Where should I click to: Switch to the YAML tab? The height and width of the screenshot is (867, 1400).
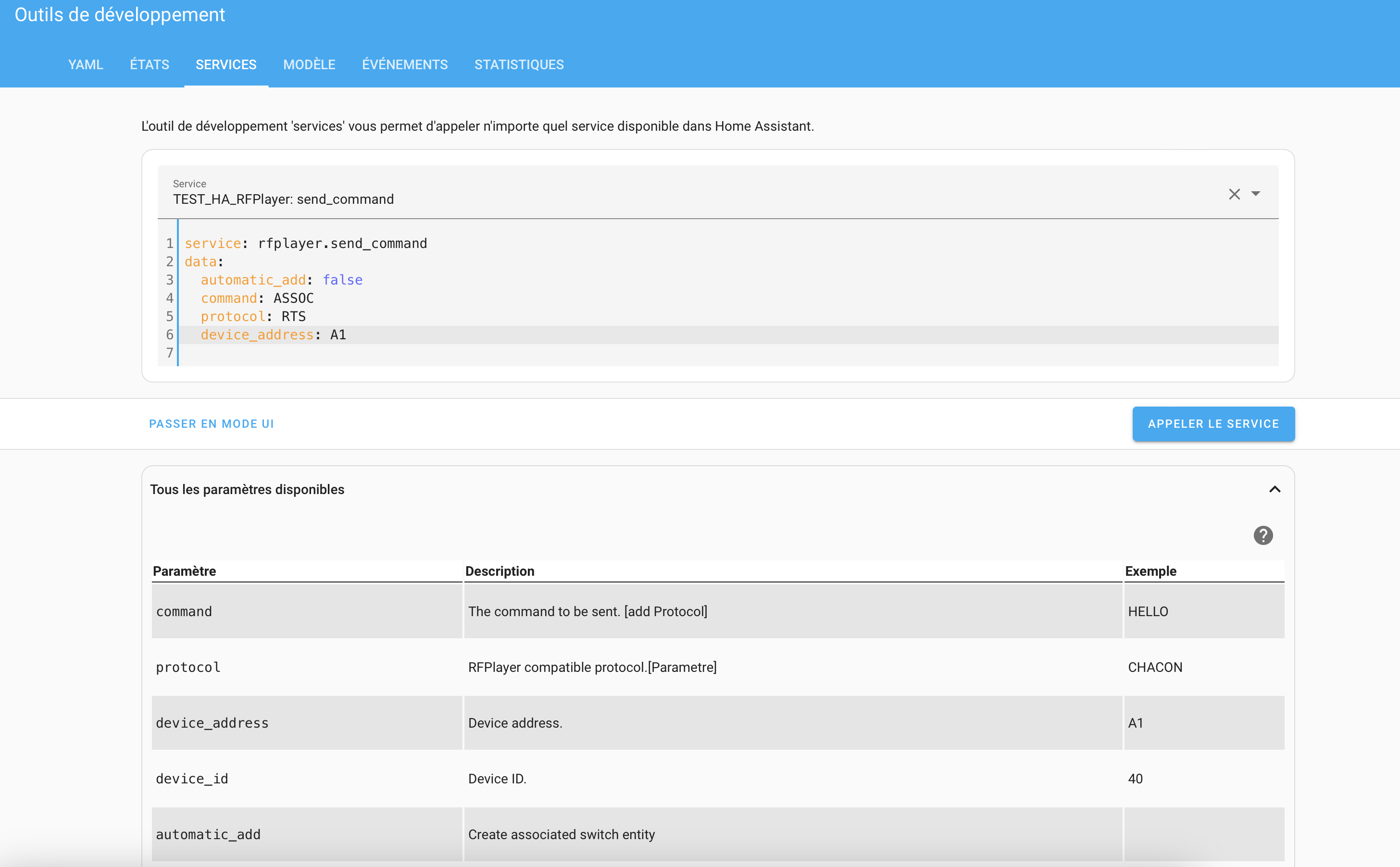[x=86, y=65]
